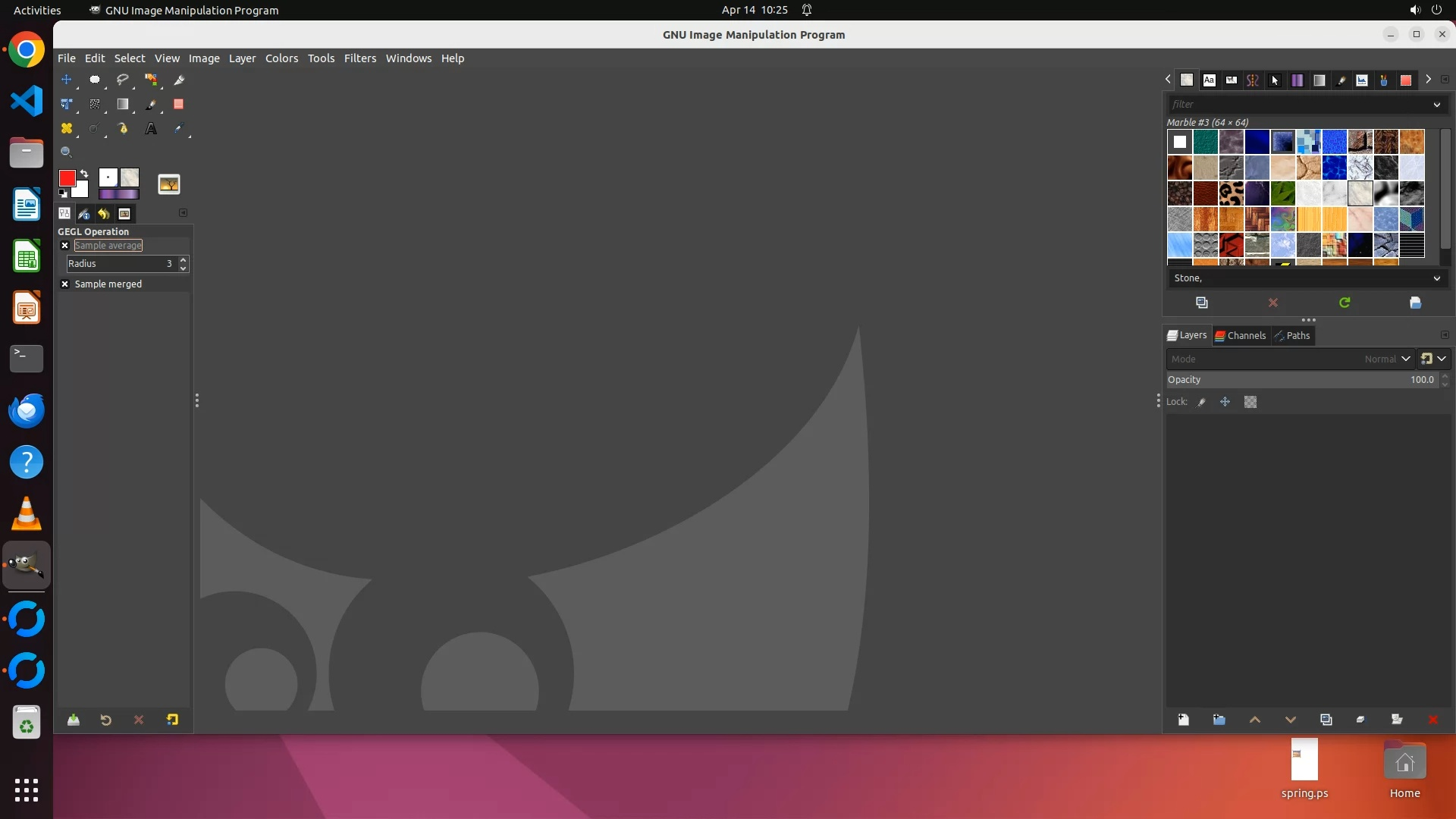The height and width of the screenshot is (819, 1456).
Task: Create a new layer icon
Action: point(1183,720)
